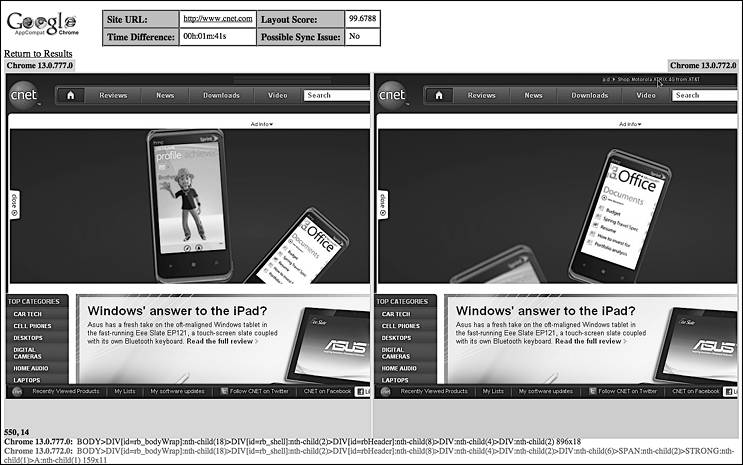Viewport: 743px width, 465px height.
Task: Click the Search field in left screenshot
Action: pyautogui.click(x=336, y=95)
